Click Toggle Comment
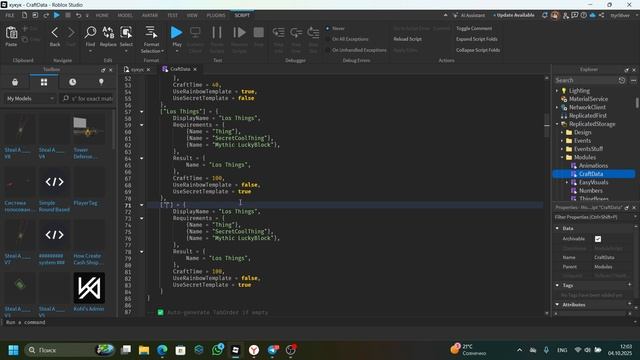Screen dimensions: 640x360 tap(474, 29)
